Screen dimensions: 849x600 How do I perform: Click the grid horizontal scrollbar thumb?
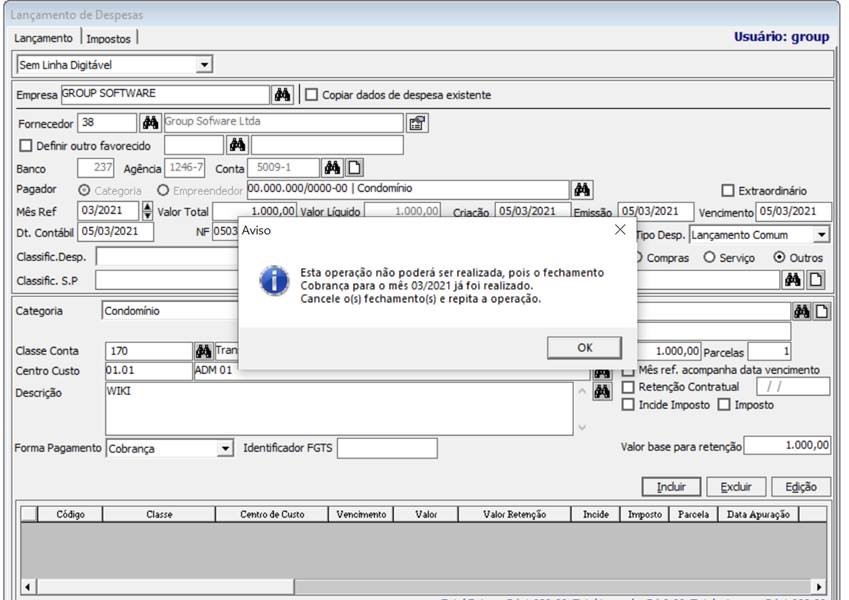coord(165,586)
